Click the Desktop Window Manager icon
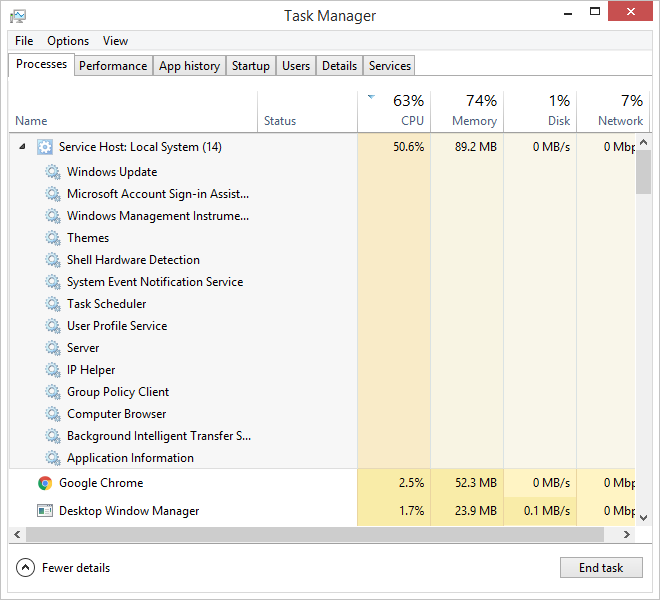This screenshot has width=660, height=600. click(45, 511)
